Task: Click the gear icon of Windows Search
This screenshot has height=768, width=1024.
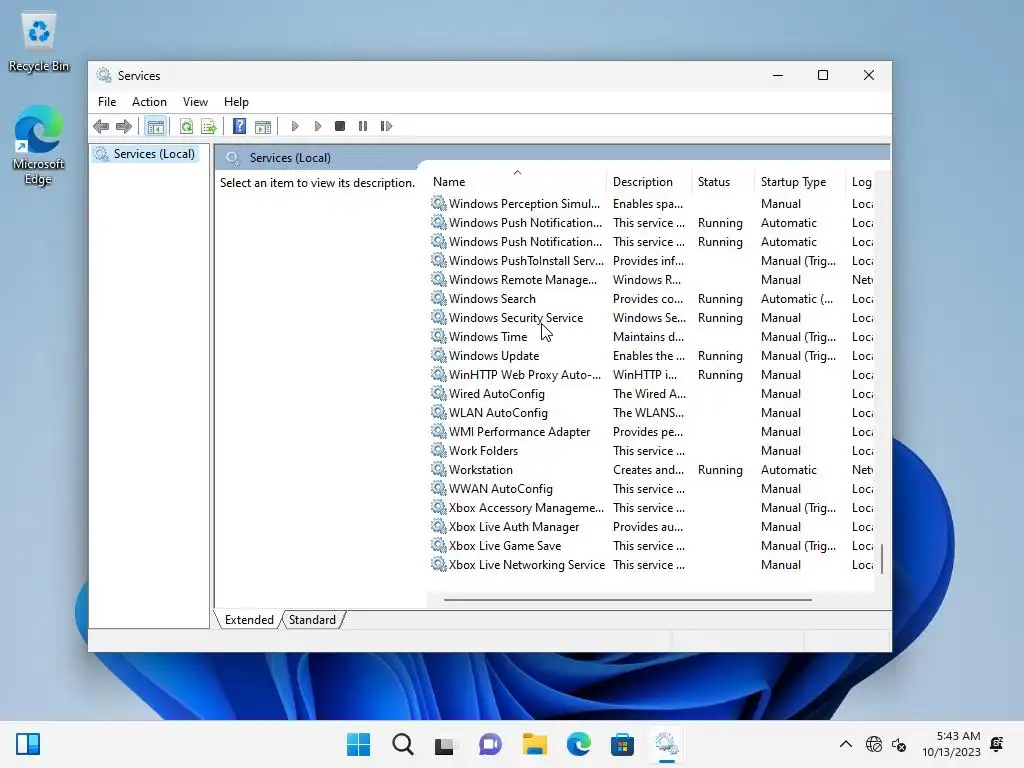Action: click(439, 298)
